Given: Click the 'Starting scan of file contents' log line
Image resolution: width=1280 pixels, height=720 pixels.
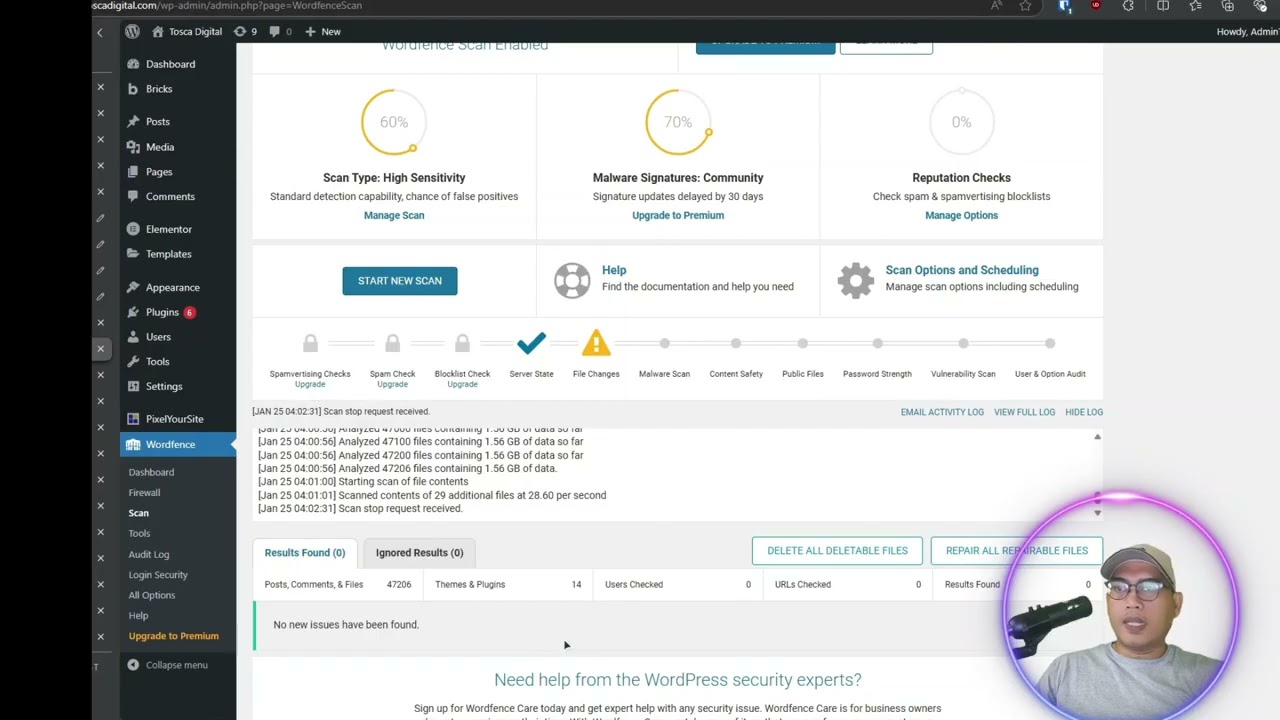Looking at the screenshot, I should pyautogui.click(x=363, y=482).
